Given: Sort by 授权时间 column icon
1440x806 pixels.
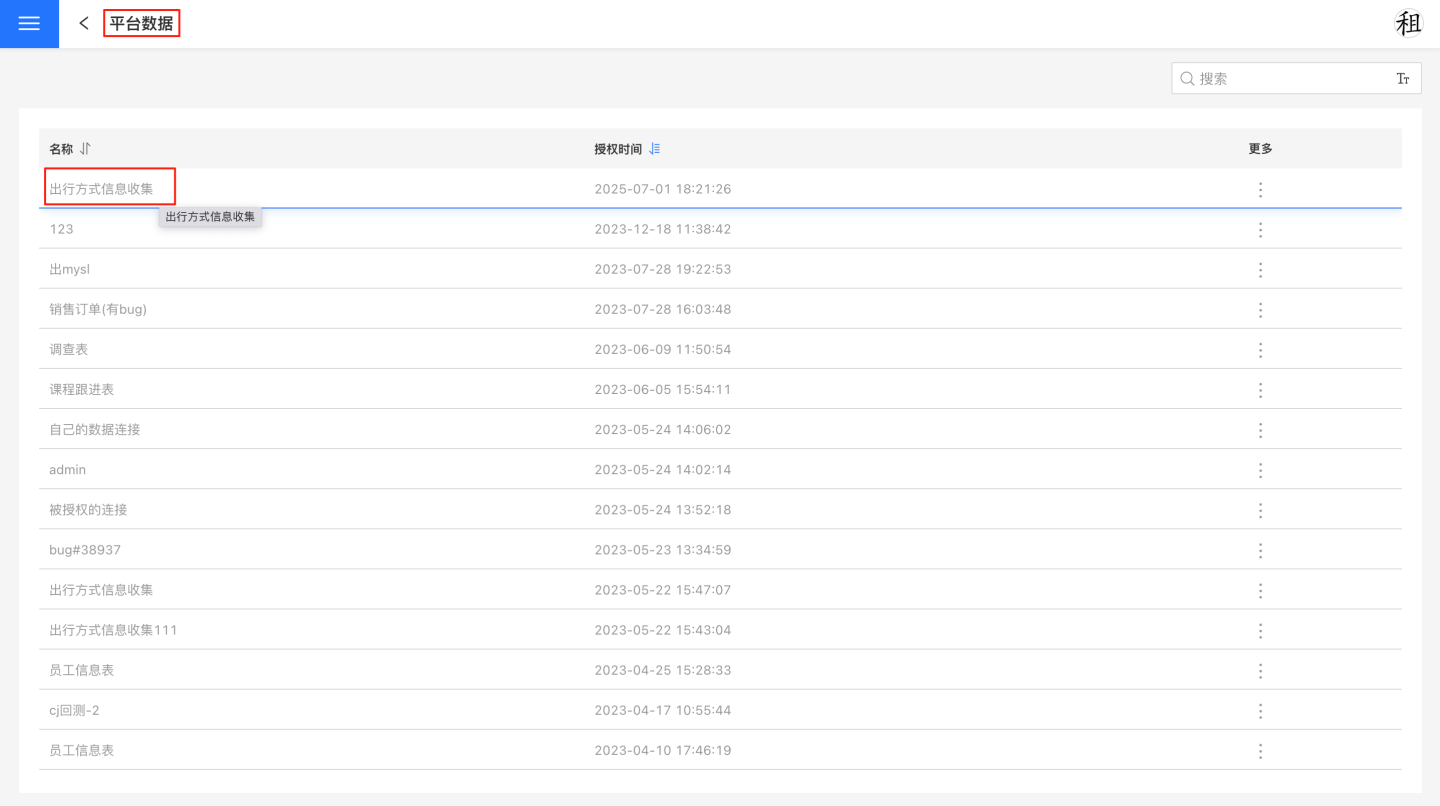Looking at the screenshot, I should click(655, 149).
